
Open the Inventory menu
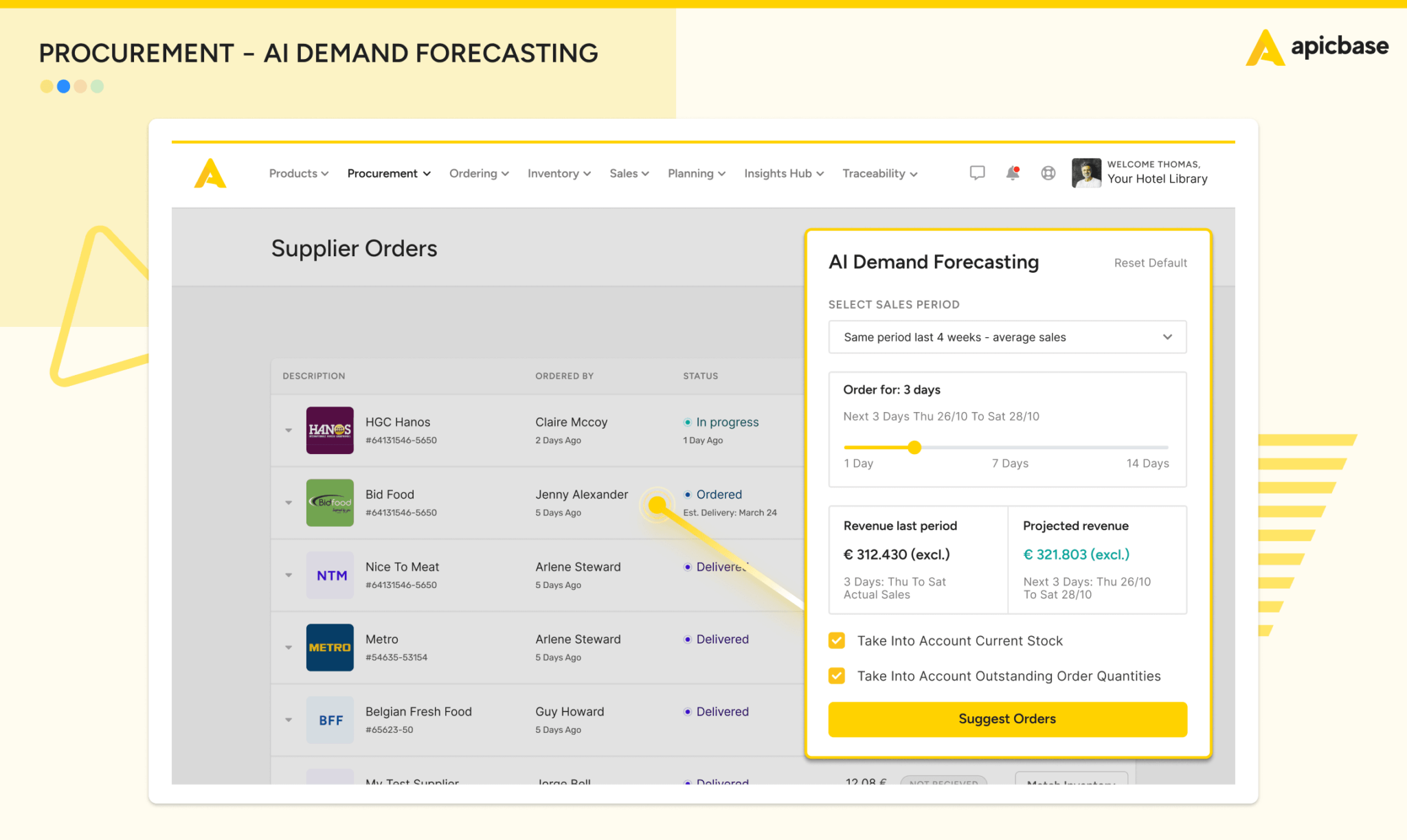point(559,174)
